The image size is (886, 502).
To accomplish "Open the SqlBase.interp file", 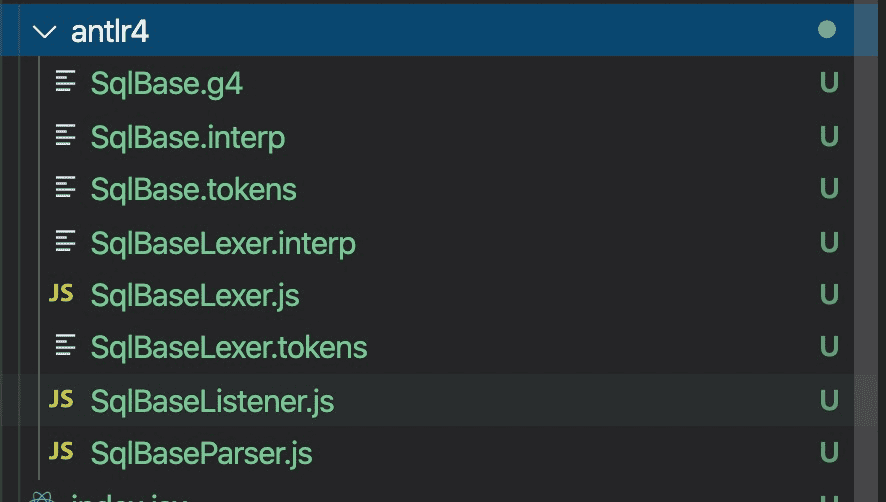I will click(187, 136).
